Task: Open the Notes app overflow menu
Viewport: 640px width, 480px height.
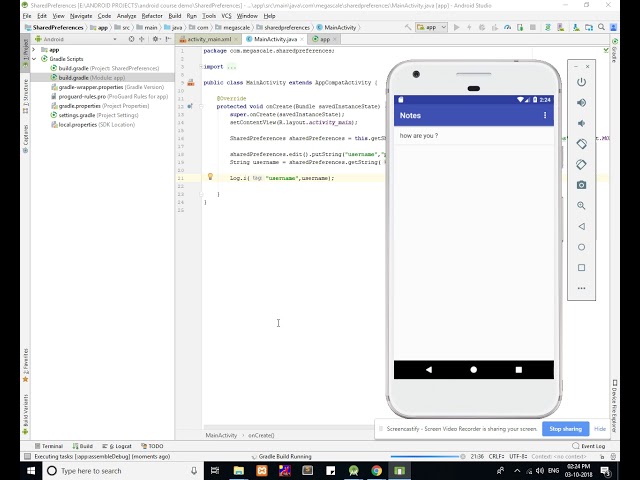Action: pos(545,116)
